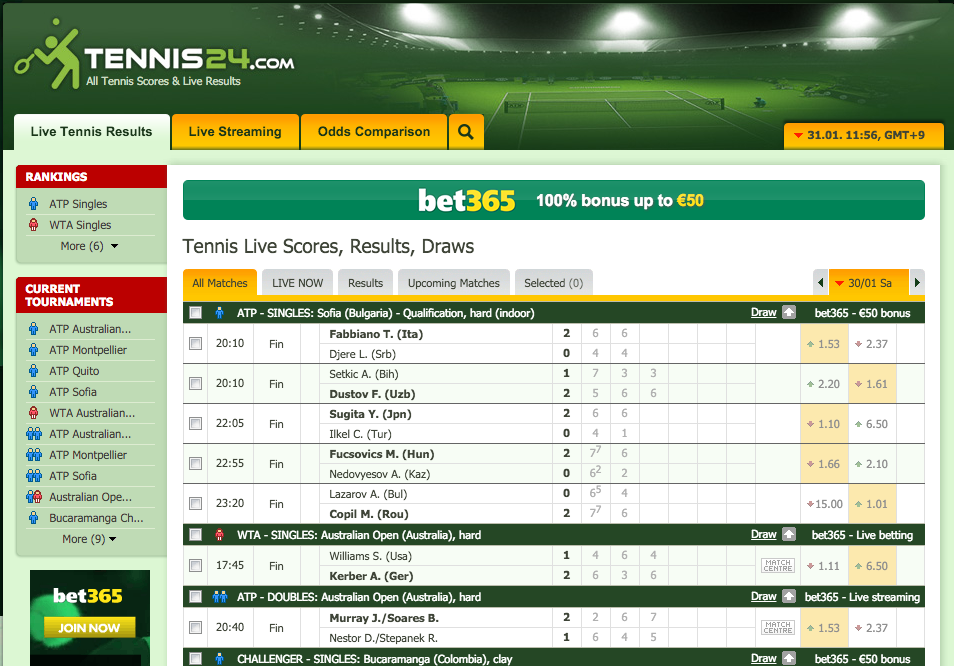Open the Live Tennis Results tab
This screenshot has width=954, height=666.
click(91, 131)
